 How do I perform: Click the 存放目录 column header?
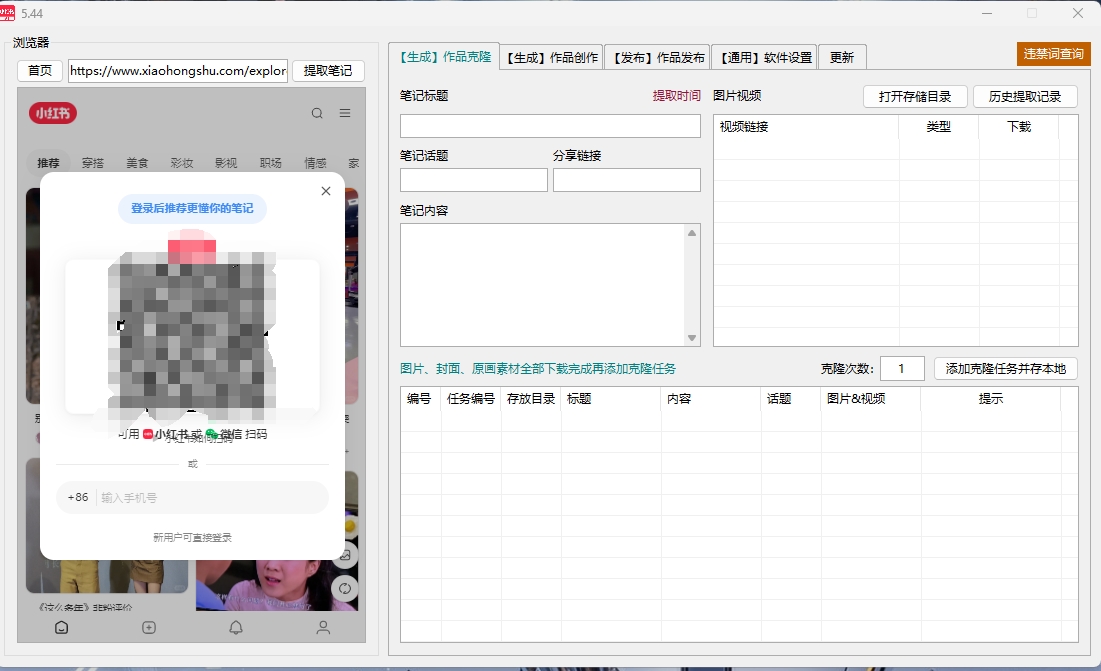(531, 399)
